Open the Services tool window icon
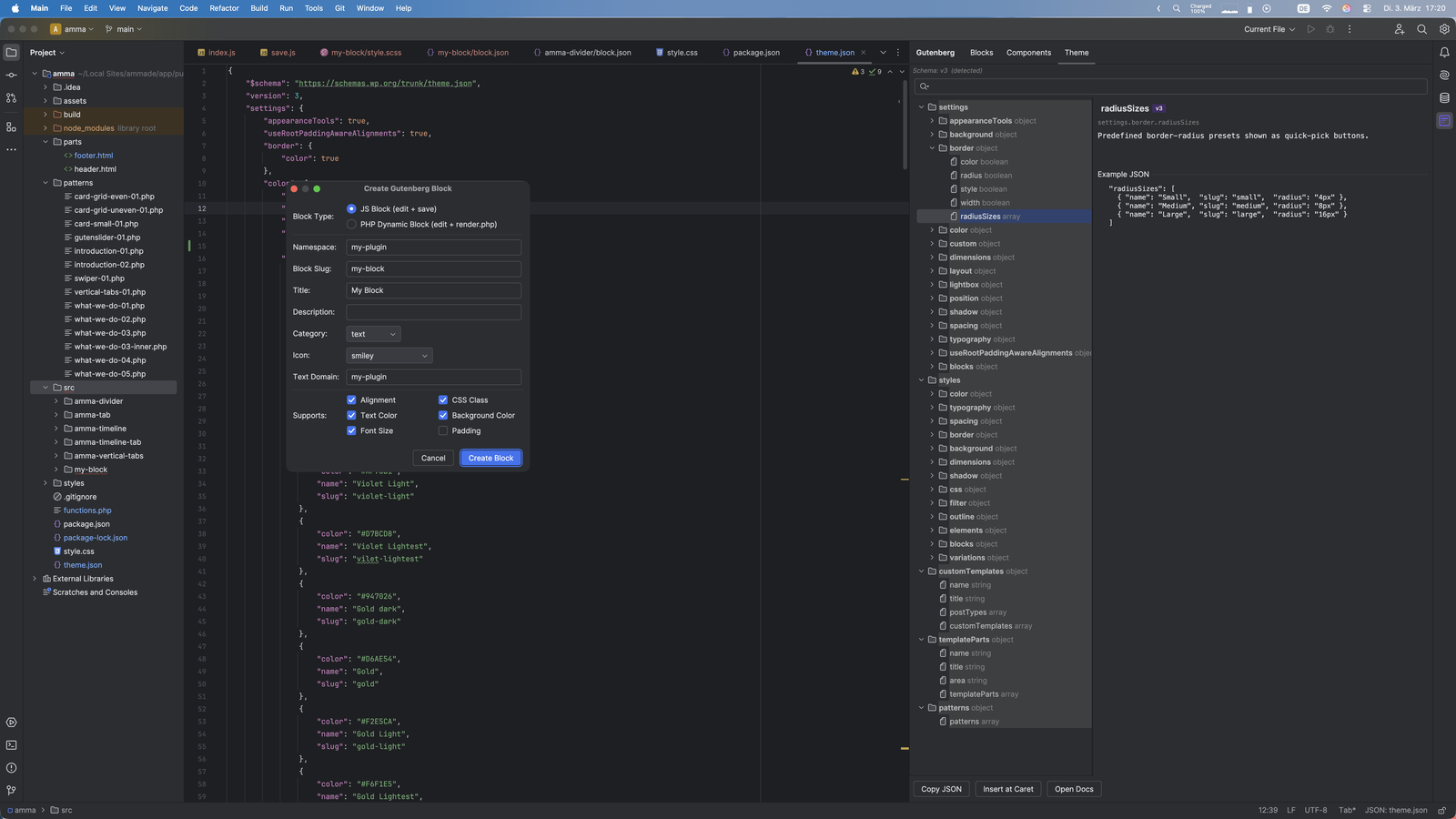 click(11, 723)
